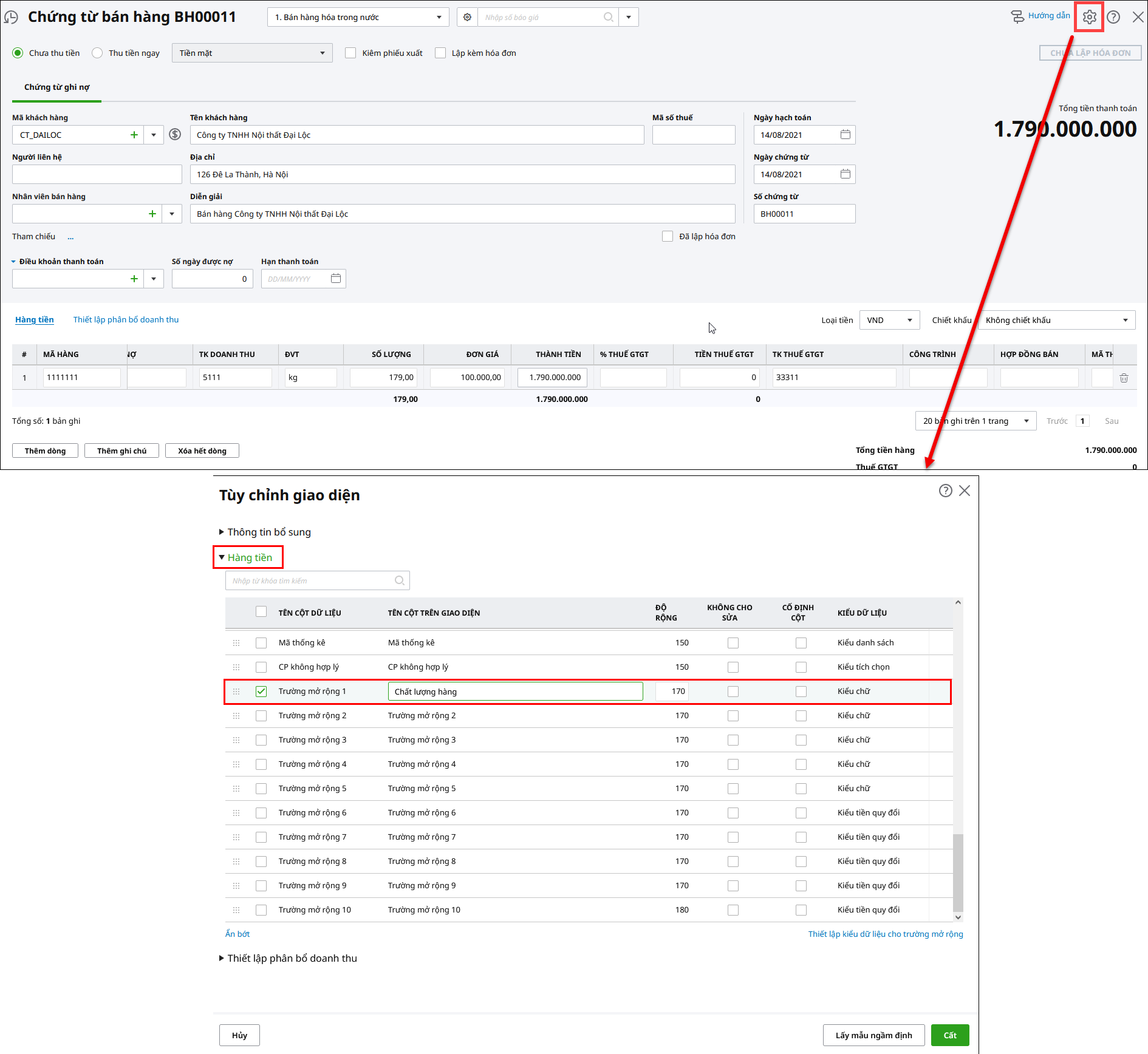Open the Loại tiền VND dropdown
Screen dimensions: 1148x1054
(x=890, y=320)
